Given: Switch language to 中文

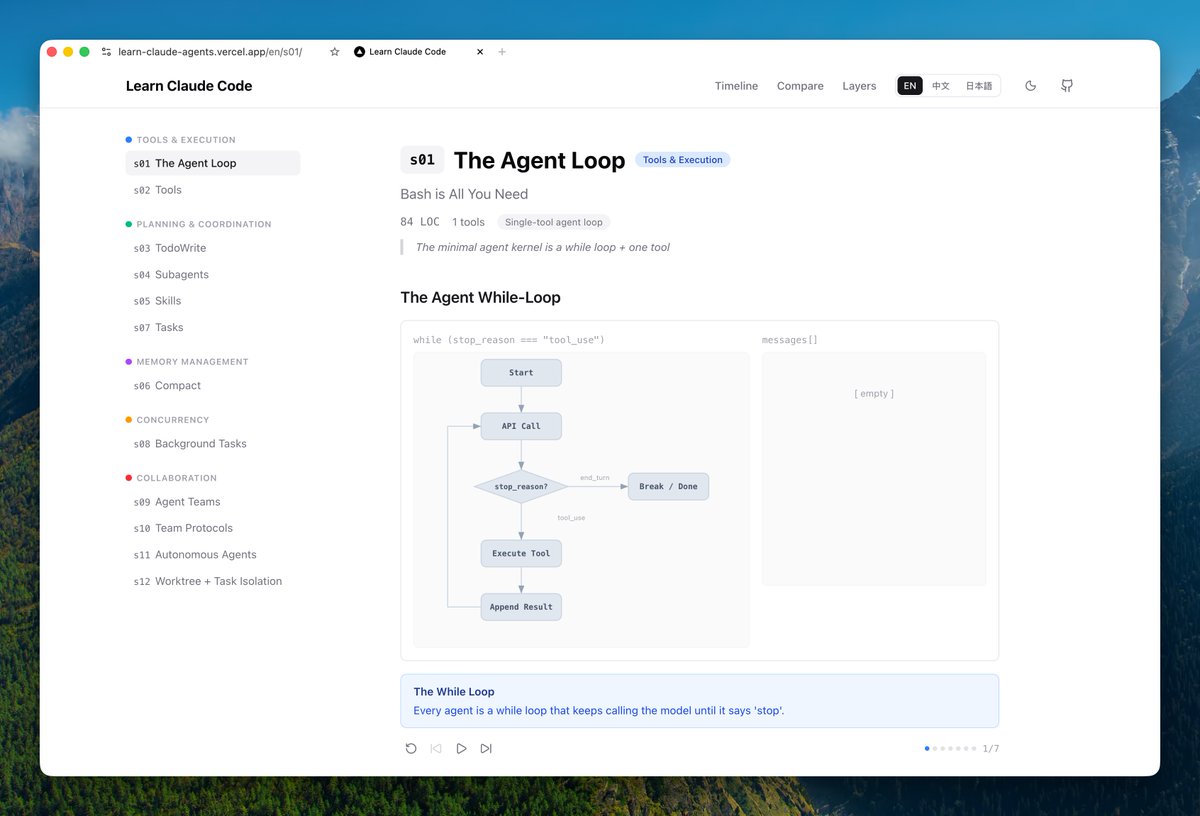Looking at the screenshot, I should click(941, 86).
